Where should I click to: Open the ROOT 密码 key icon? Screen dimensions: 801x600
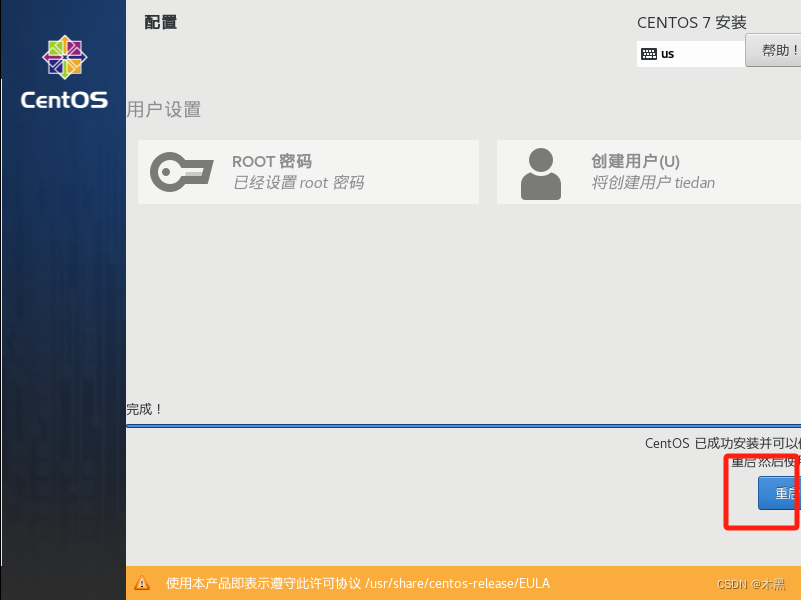pyautogui.click(x=181, y=172)
